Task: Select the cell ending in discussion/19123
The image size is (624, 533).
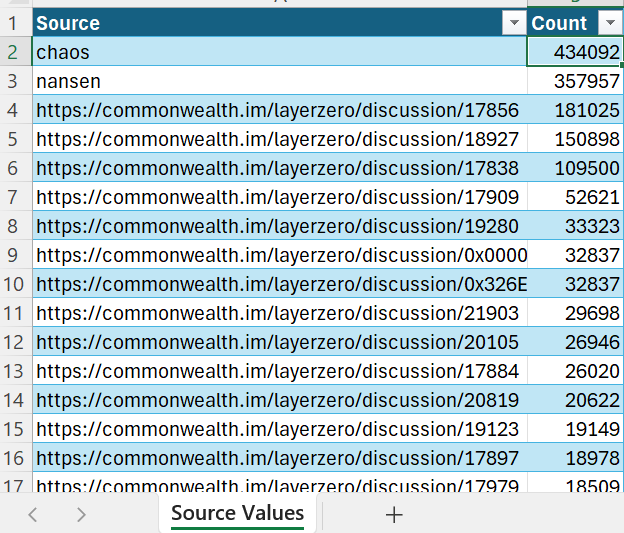Action: pos(280,429)
